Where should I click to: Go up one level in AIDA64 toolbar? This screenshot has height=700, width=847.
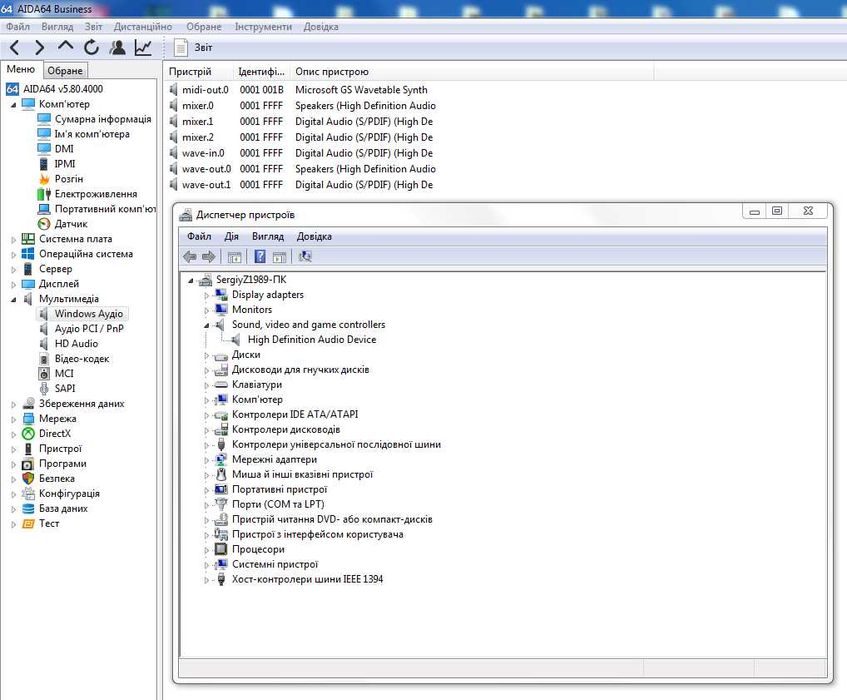65,46
